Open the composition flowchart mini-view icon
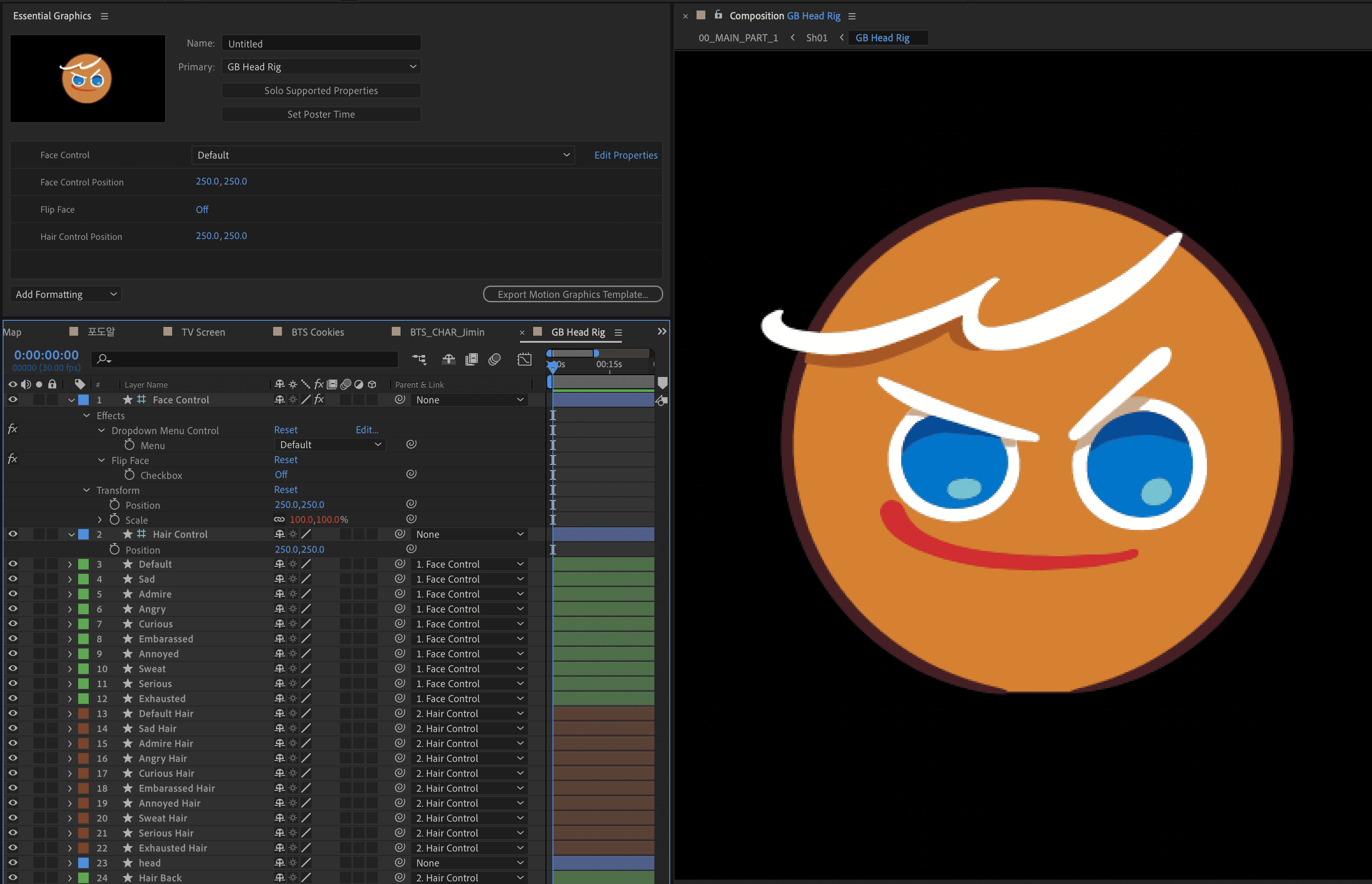The height and width of the screenshot is (884, 1372). click(419, 359)
